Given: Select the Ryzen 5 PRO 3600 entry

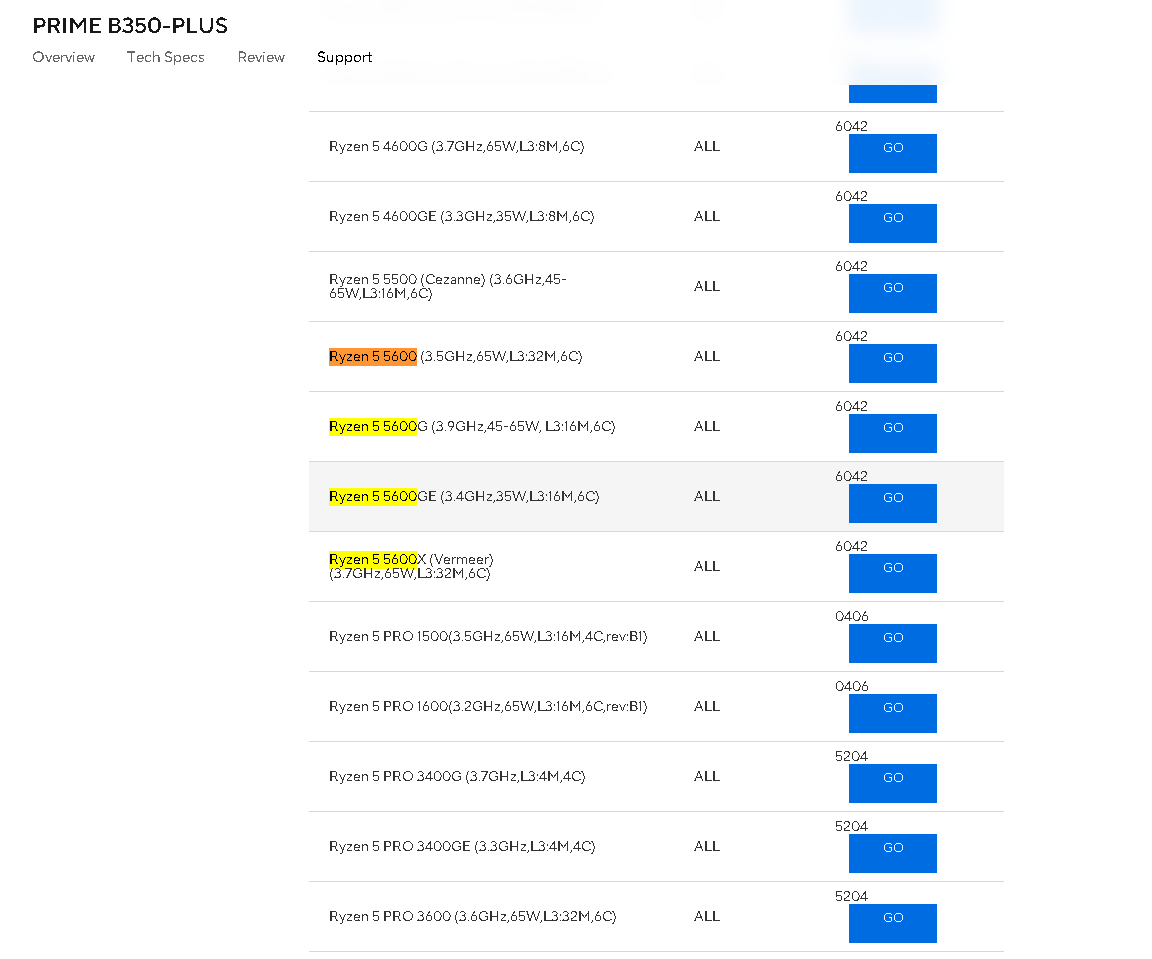Looking at the screenshot, I should 472,916.
